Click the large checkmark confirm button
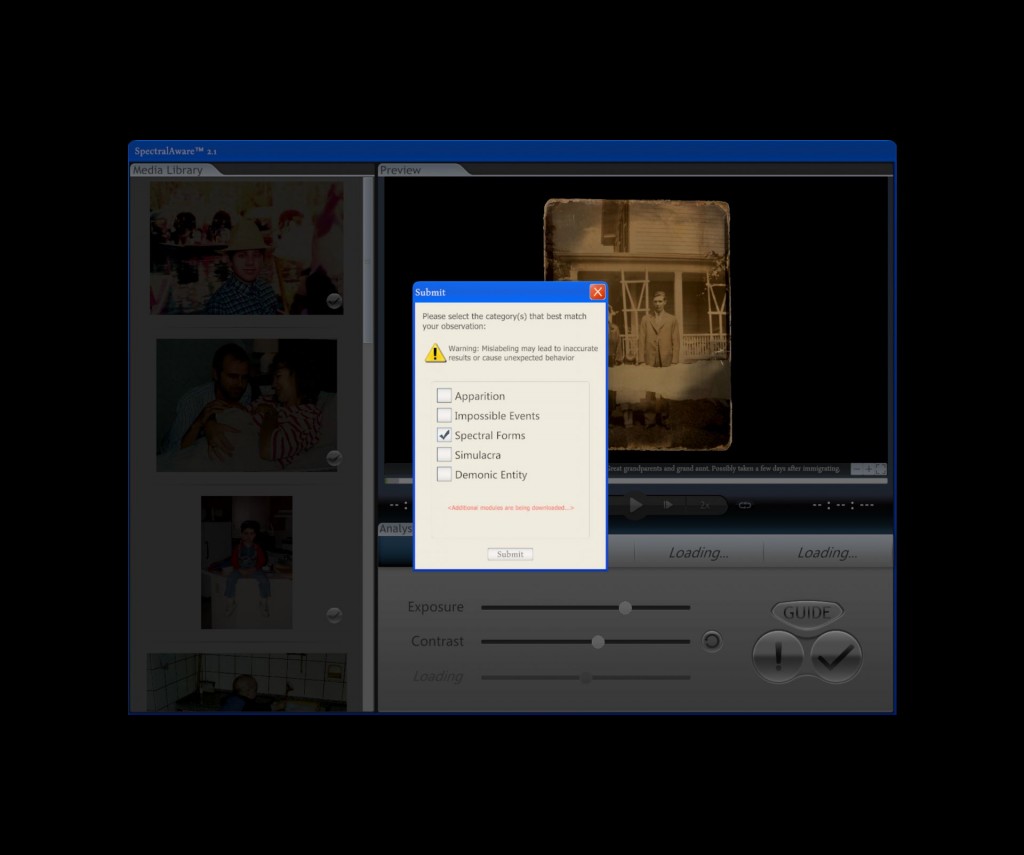Image resolution: width=1024 pixels, height=855 pixels. click(836, 657)
